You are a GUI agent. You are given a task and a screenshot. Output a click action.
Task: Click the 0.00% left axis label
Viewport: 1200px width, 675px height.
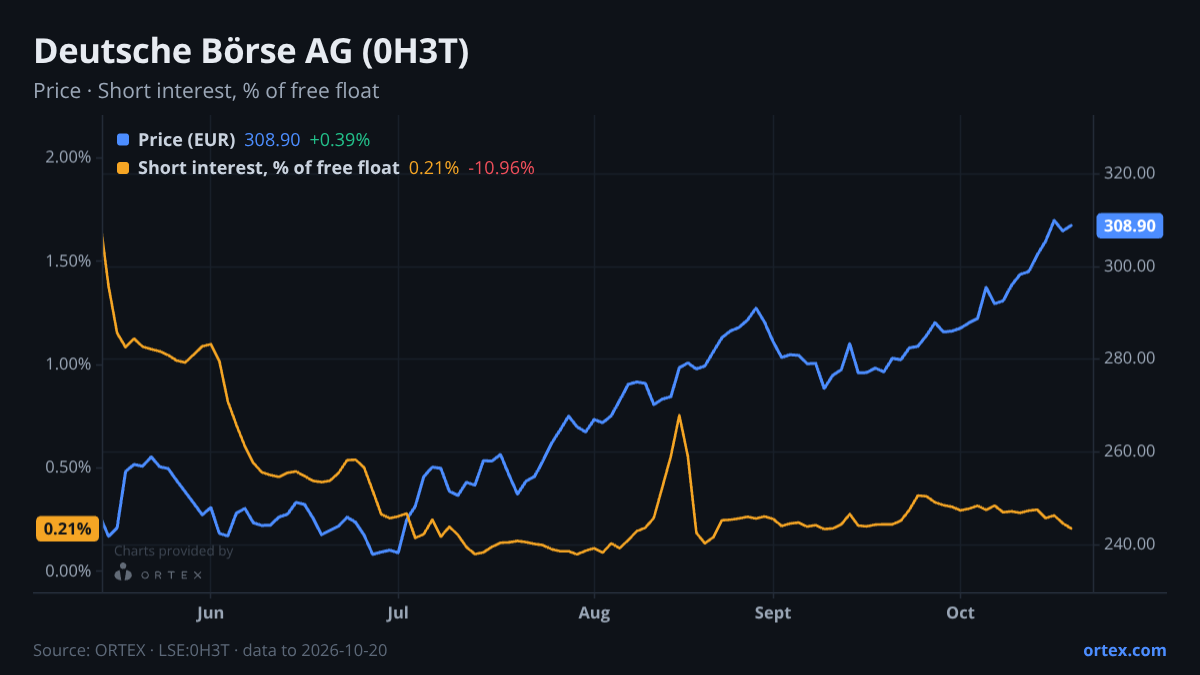pyautogui.click(x=69, y=571)
